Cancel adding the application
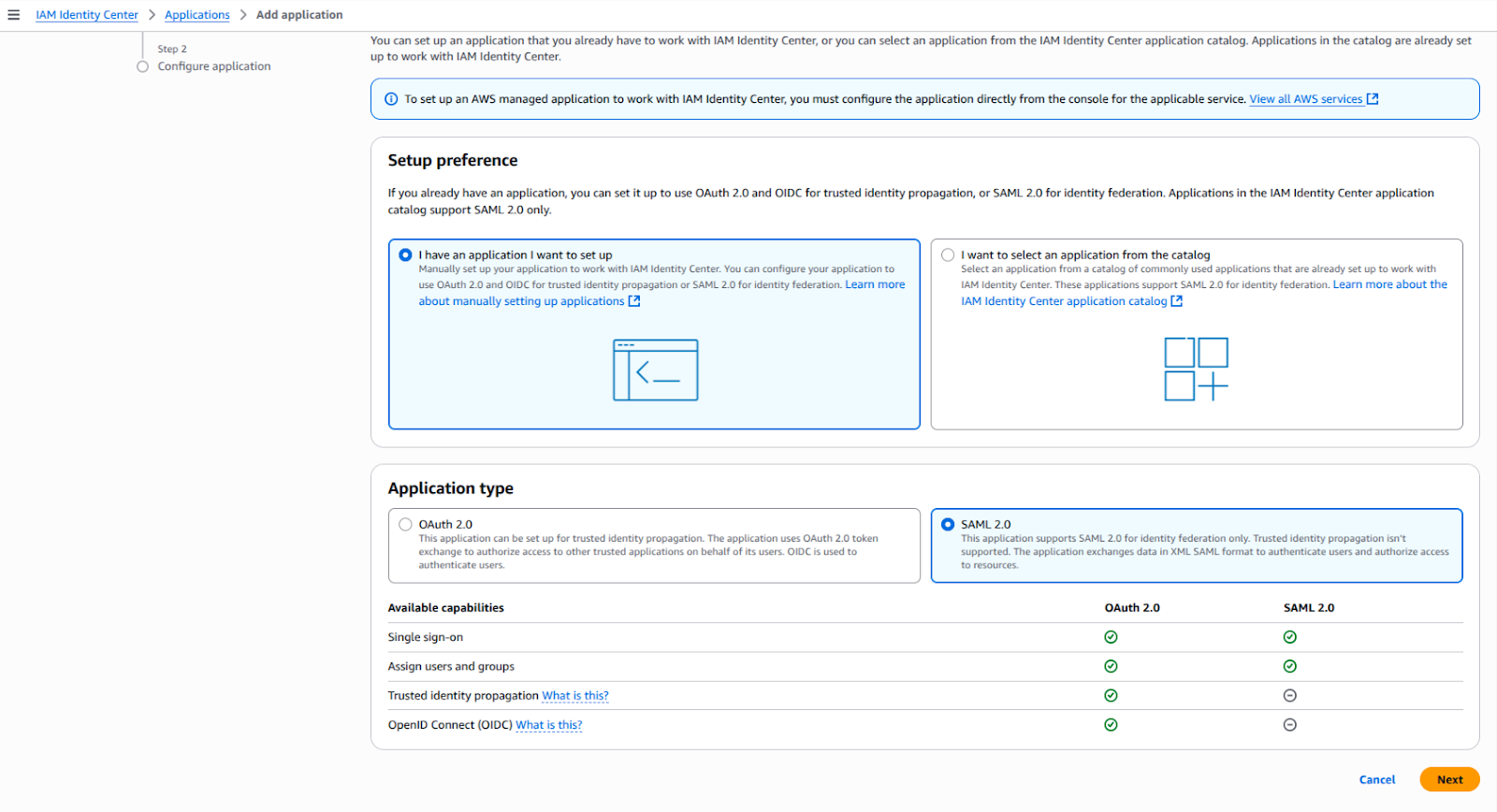This screenshot has width=1497, height=812. tap(1376, 779)
